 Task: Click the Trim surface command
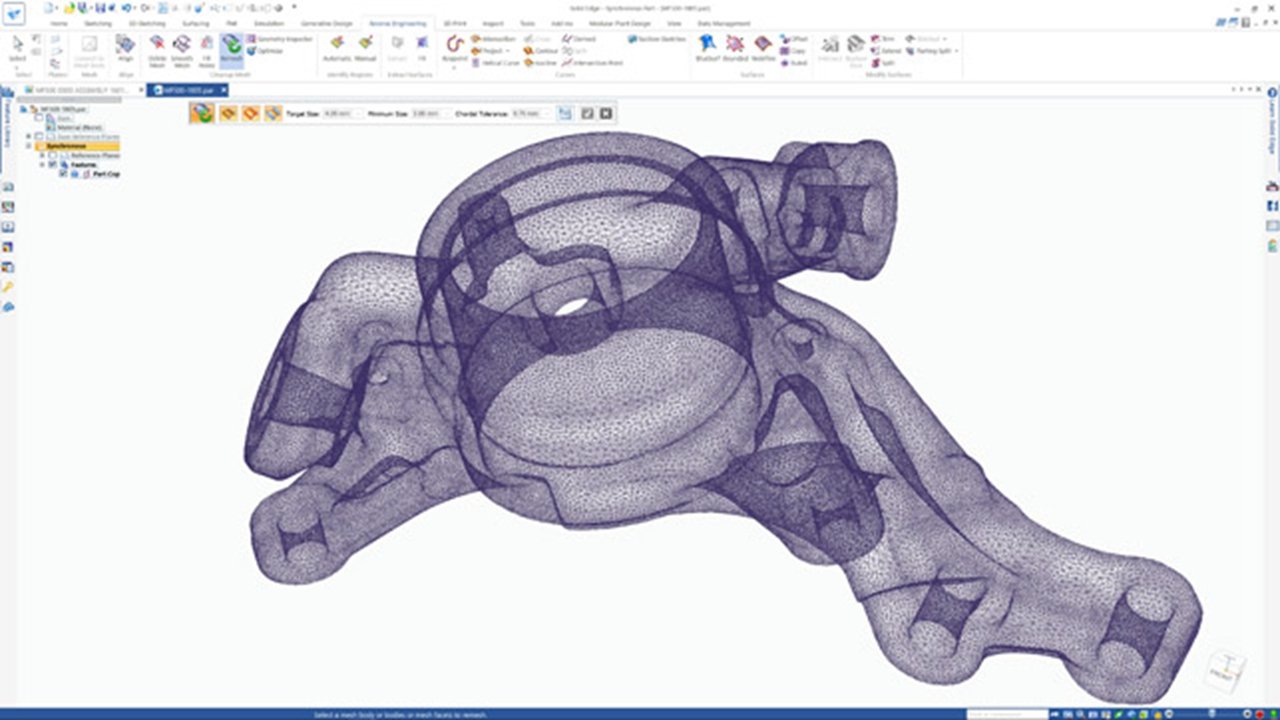[883, 38]
